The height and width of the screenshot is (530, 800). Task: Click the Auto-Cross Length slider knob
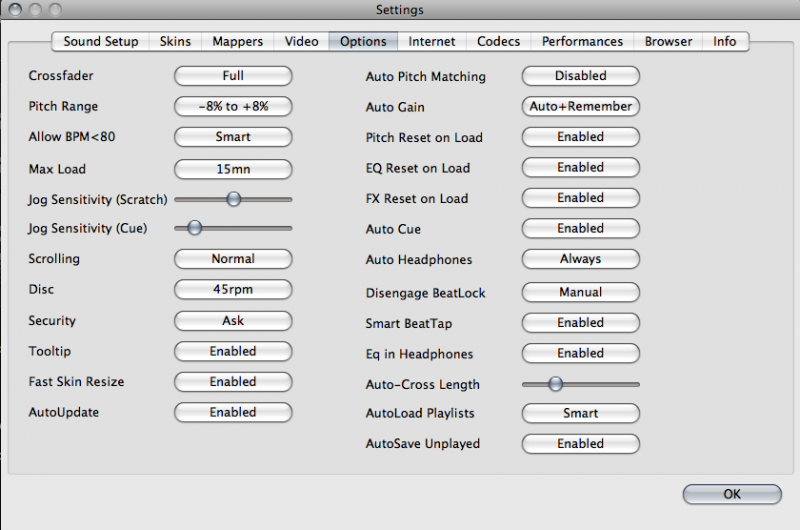pyautogui.click(x=556, y=384)
